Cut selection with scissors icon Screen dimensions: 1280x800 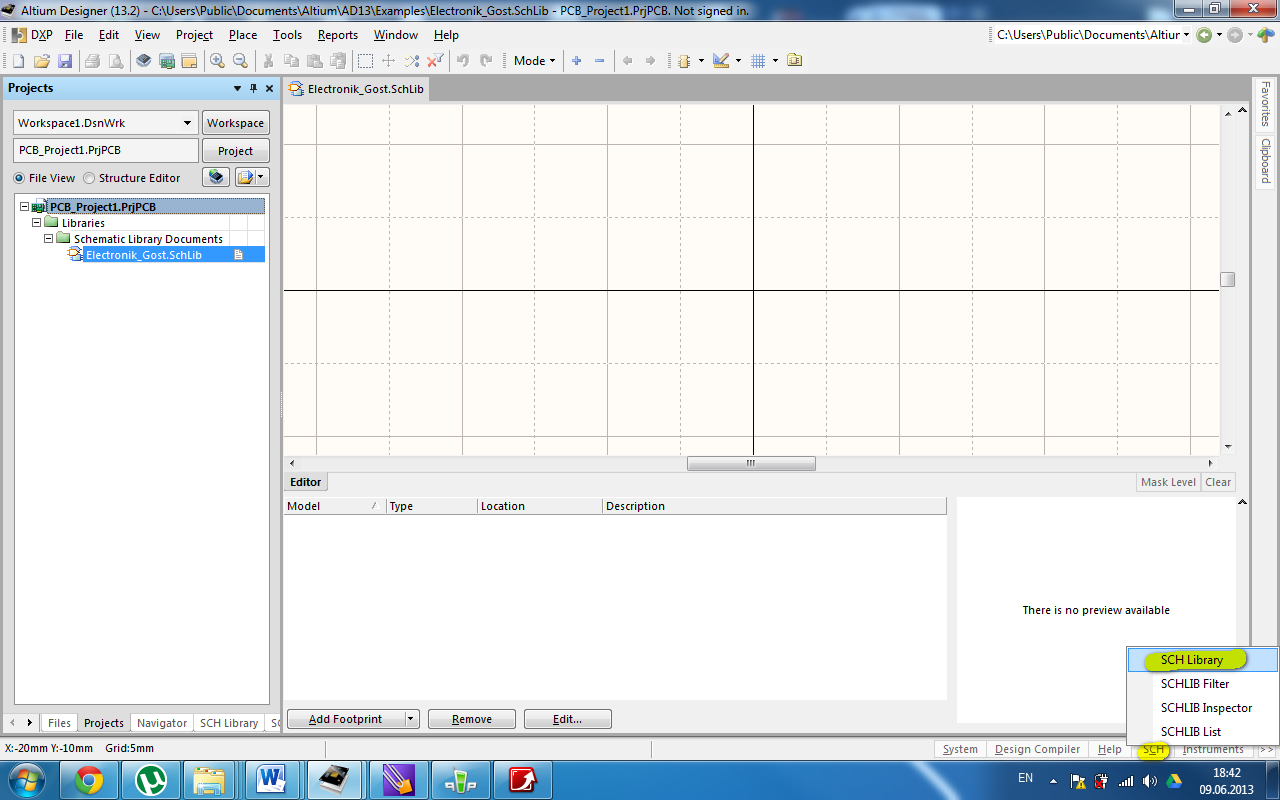[268, 61]
